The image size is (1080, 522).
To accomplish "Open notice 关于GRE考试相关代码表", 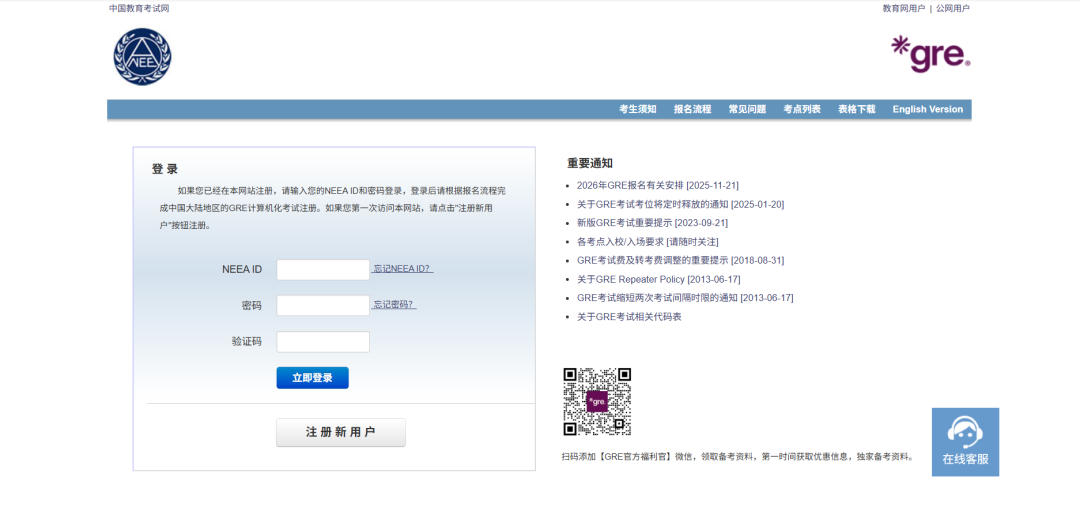I will [630, 317].
